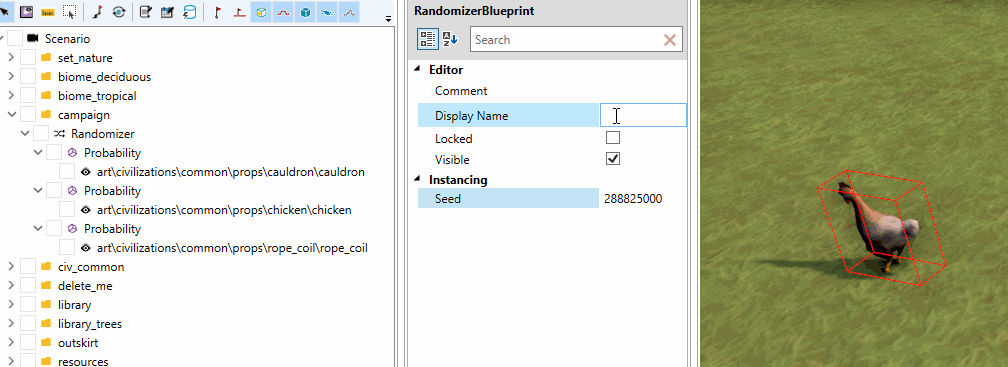The width and height of the screenshot is (1008, 367).
Task: Select the Scenario root node
Action: pos(68,39)
